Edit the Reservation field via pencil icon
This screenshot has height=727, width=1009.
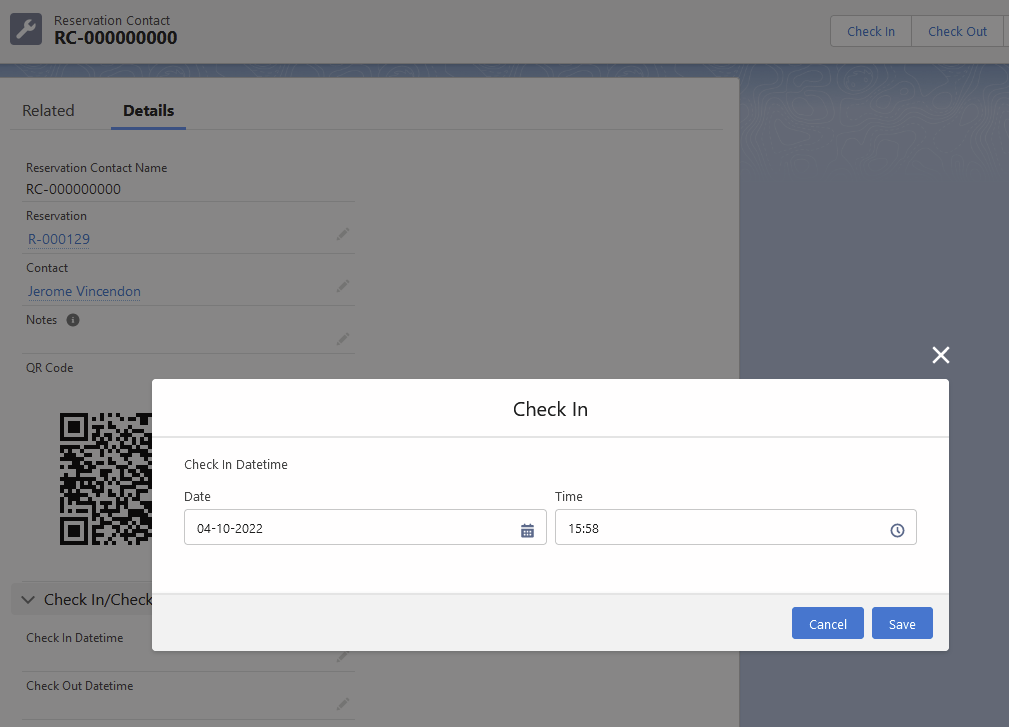(343, 233)
